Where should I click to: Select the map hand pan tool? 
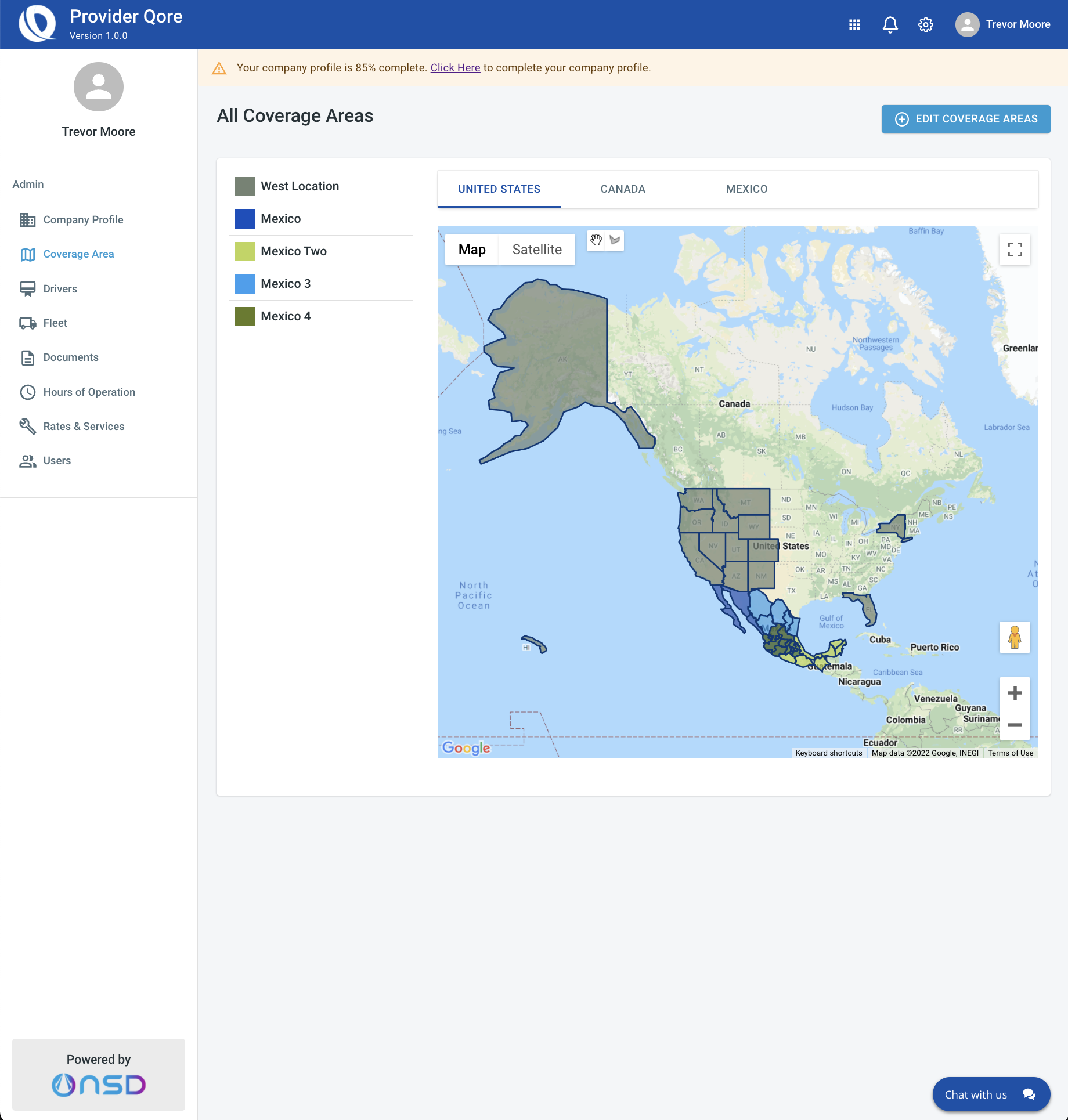tap(596, 240)
